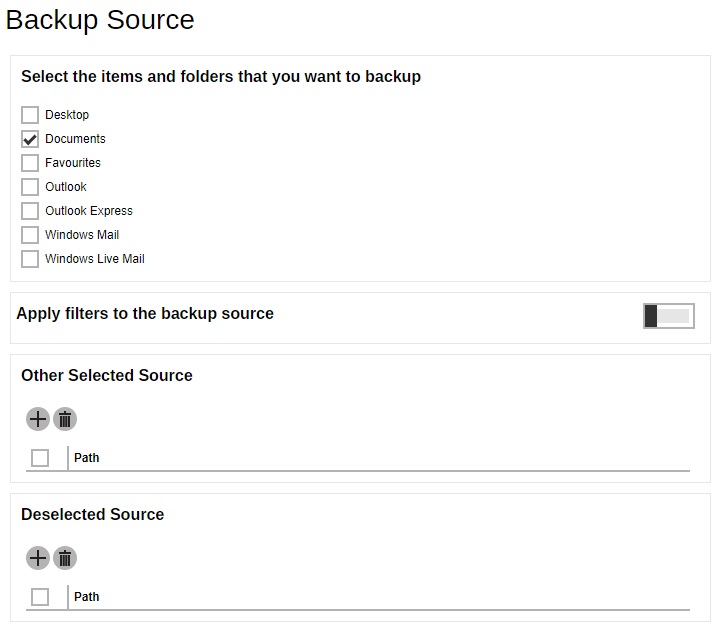Check the Desktop checkbox

pyautogui.click(x=30, y=115)
